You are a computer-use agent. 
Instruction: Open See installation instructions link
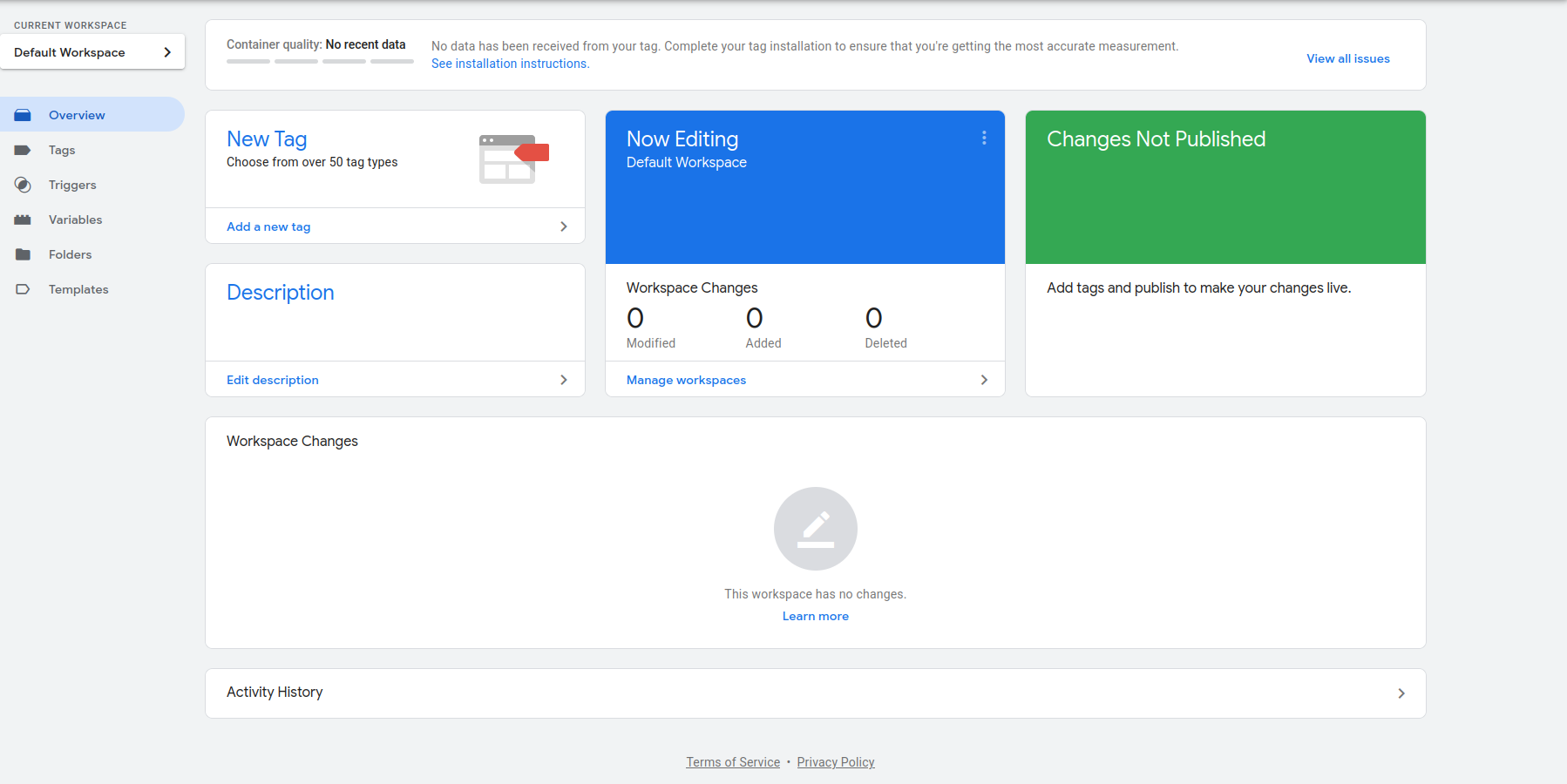point(511,64)
